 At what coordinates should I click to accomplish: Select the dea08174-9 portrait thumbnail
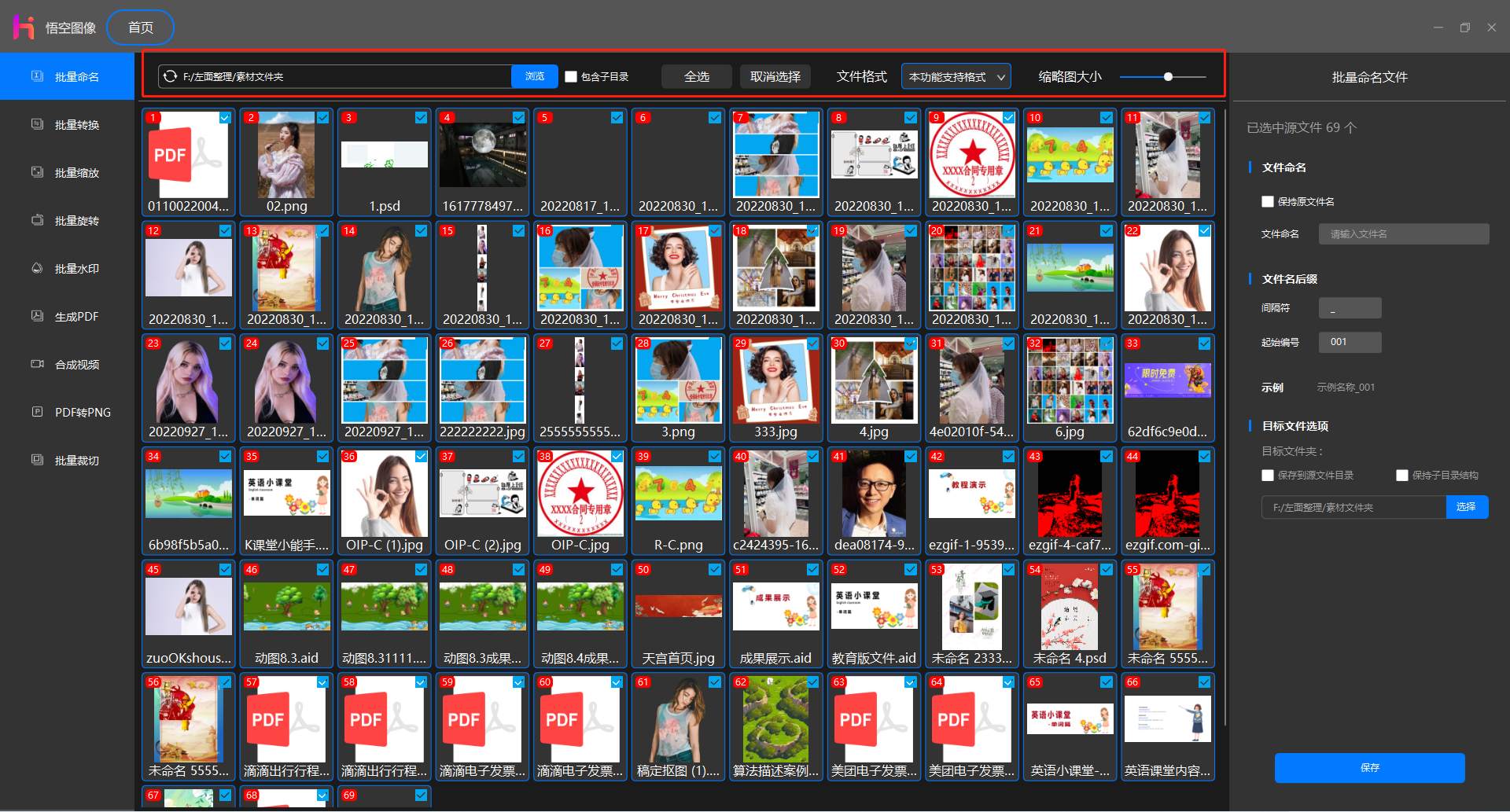click(873, 501)
